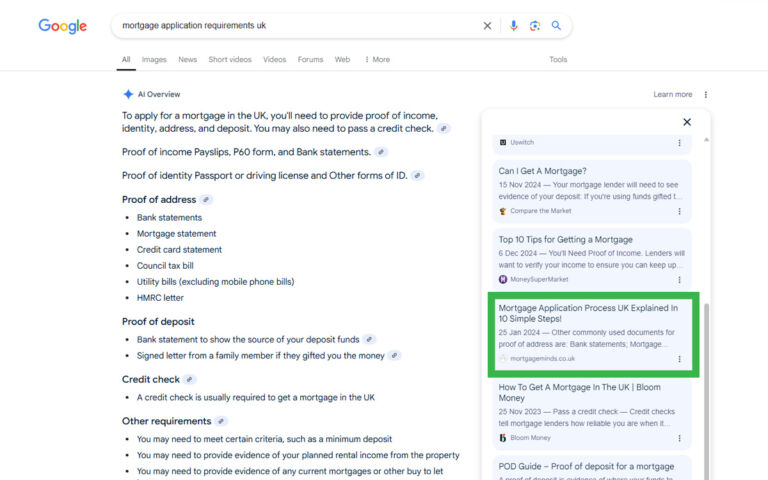Open 'Mortgage Application Process UK Explained' source
The width and height of the screenshot is (768, 480).
click(588, 313)
